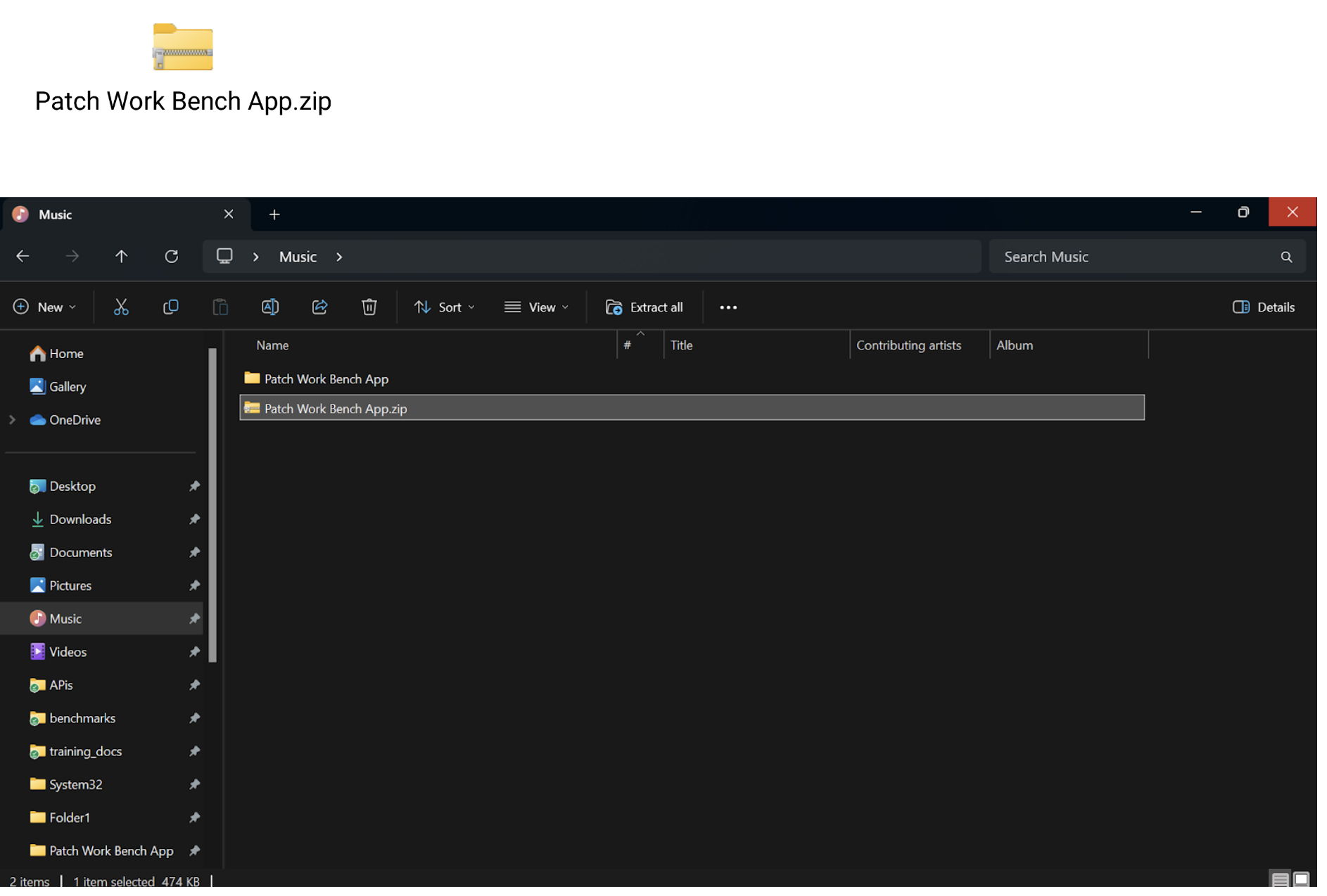Image resolution: width=1327 pixels, height=896 pixels.
Task: Go up one directory level
Action: coord(121,257)
